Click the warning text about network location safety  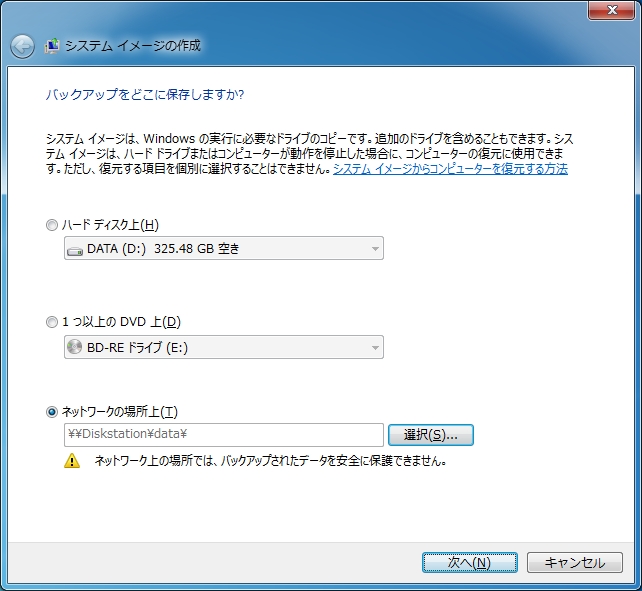coord(270,461)
